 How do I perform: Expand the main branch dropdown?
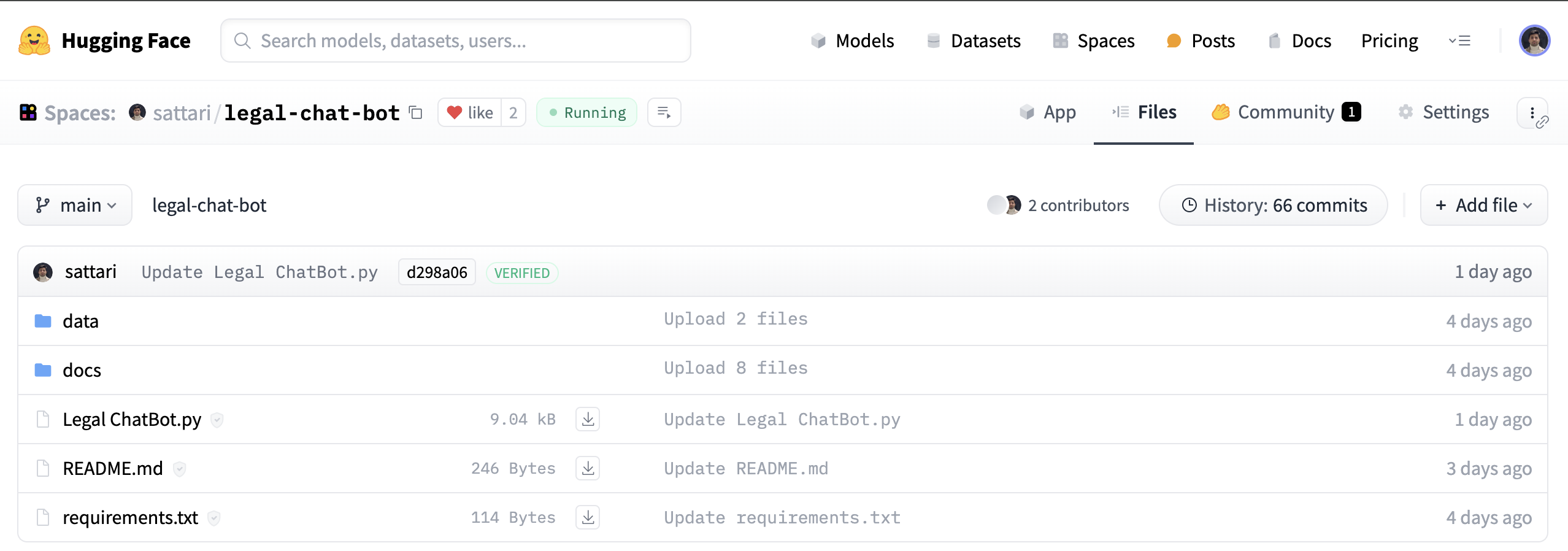[x=75, y=205]
